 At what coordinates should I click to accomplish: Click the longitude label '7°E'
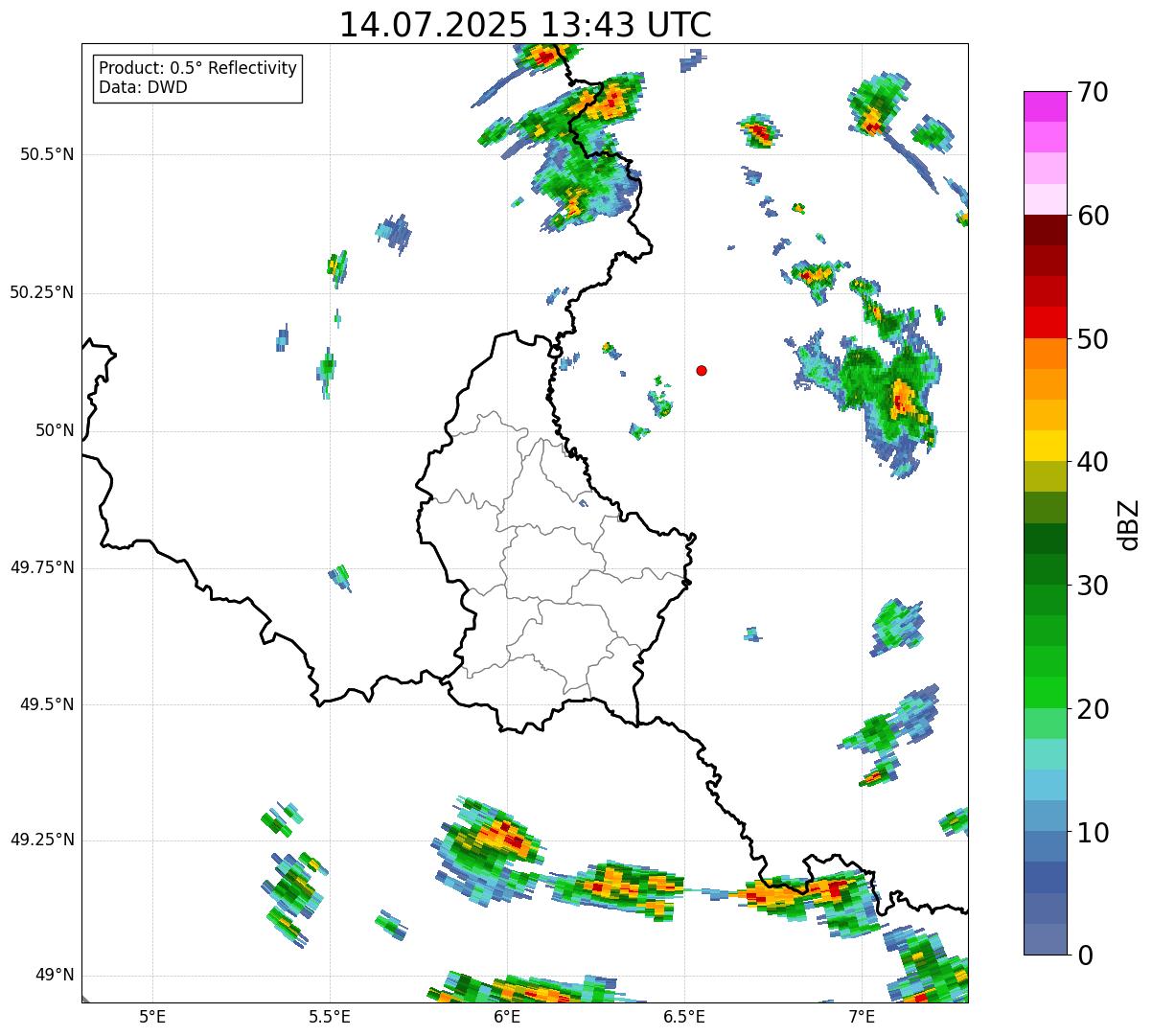click(x=862, y=1016)
